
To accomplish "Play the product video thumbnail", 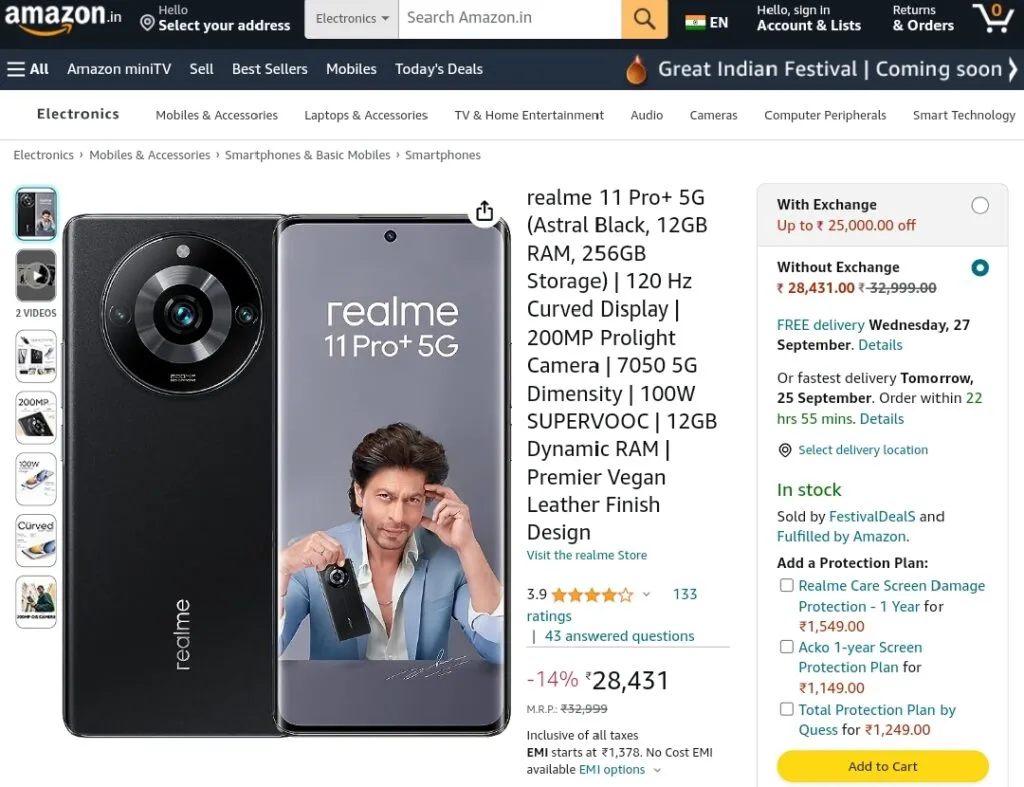I will [36, 276].
